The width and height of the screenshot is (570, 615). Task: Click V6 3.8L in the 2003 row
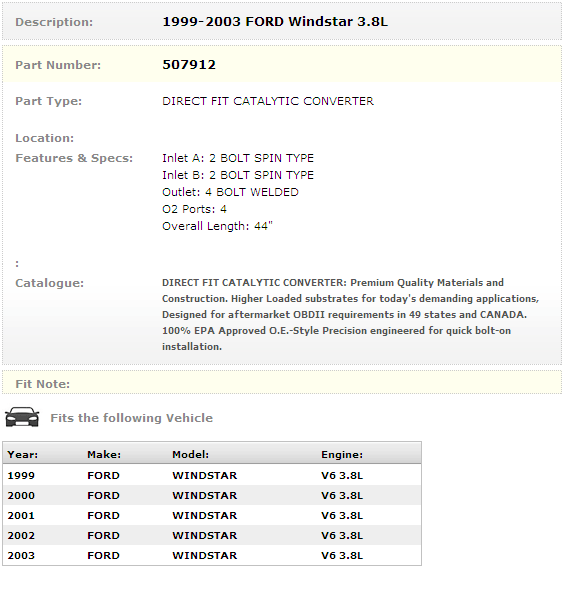tap(342, 555)
